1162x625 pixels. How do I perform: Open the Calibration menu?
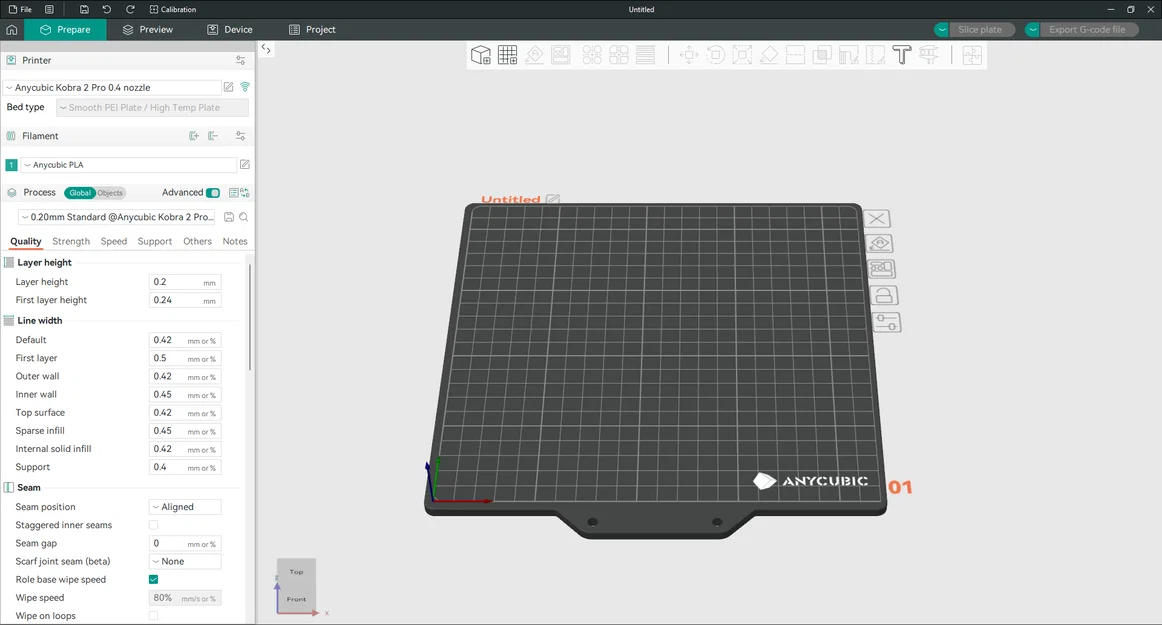pos(172,9)
